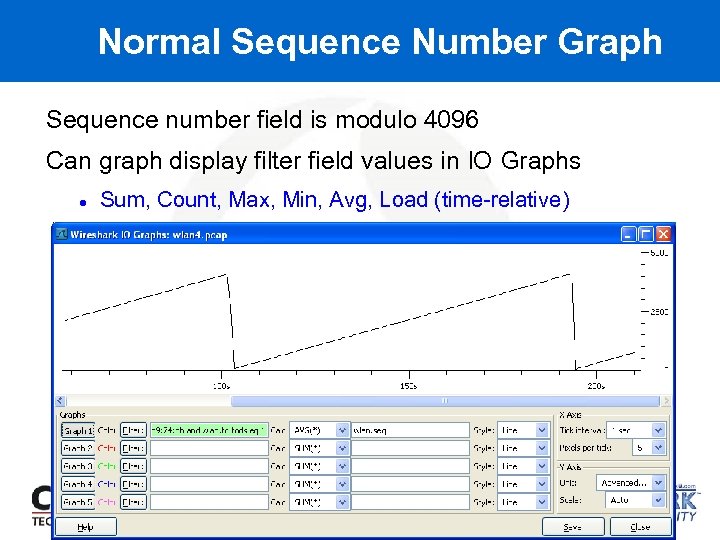Click the Graph 3 calc field entry
Screen dimensions: 720x540
click(411, 466)
